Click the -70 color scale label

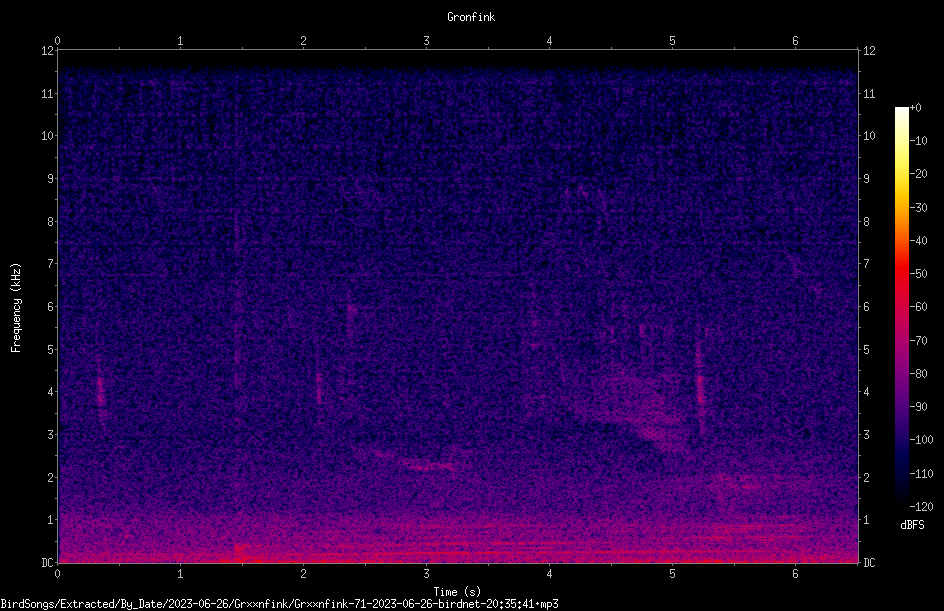(919, 341)
